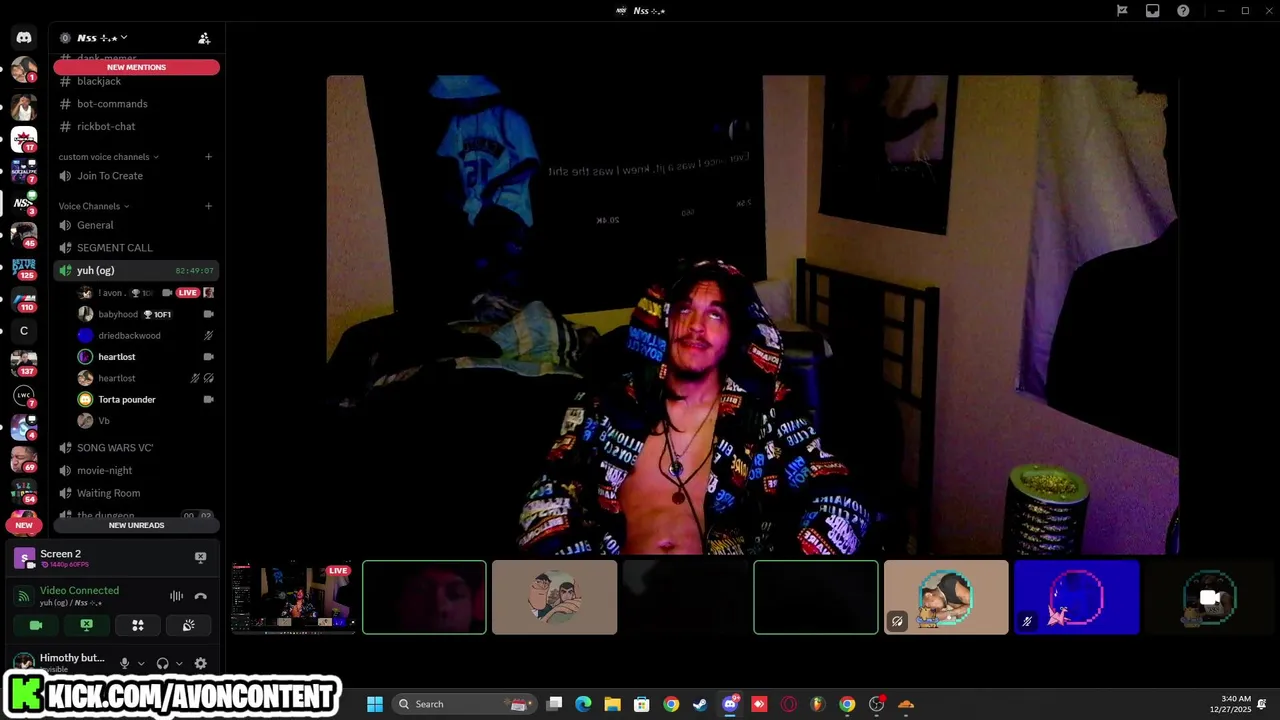Click the NEW server notifications pill
The image size is (1280, 720).
(x=24, y=525)
